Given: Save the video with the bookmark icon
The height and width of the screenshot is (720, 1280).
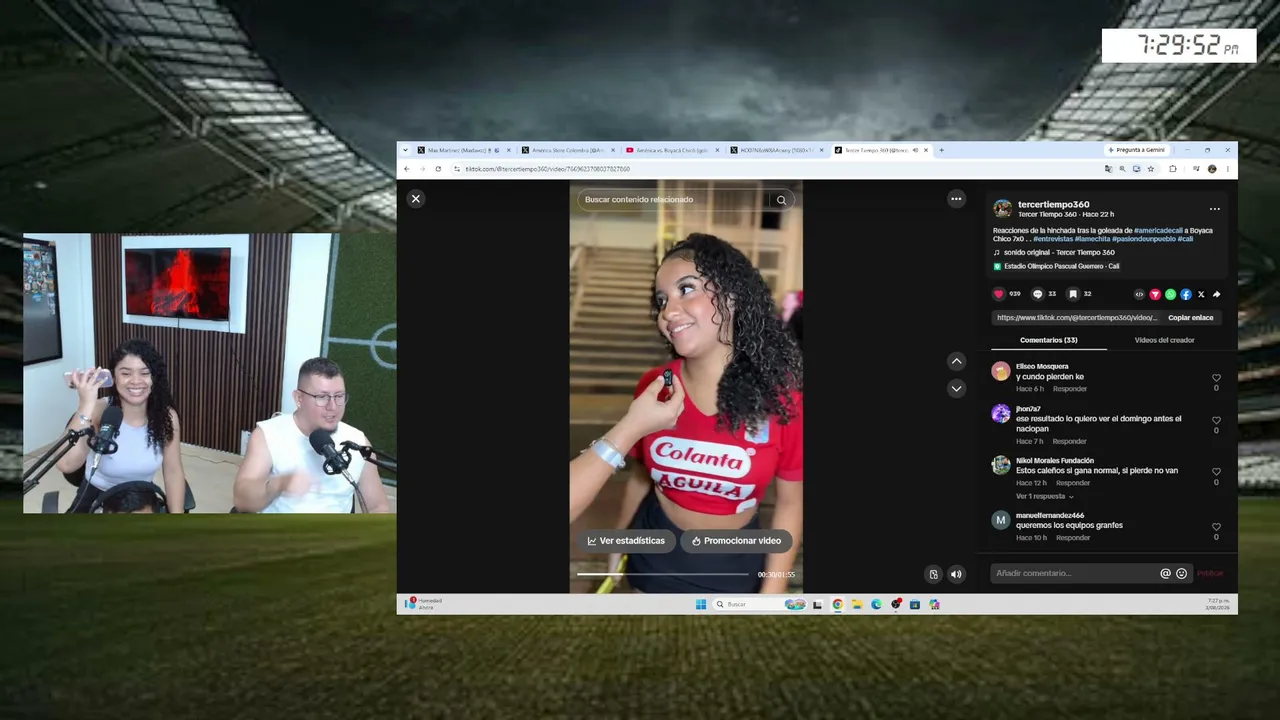Looking at the screenshot, I should [1072, 294].
